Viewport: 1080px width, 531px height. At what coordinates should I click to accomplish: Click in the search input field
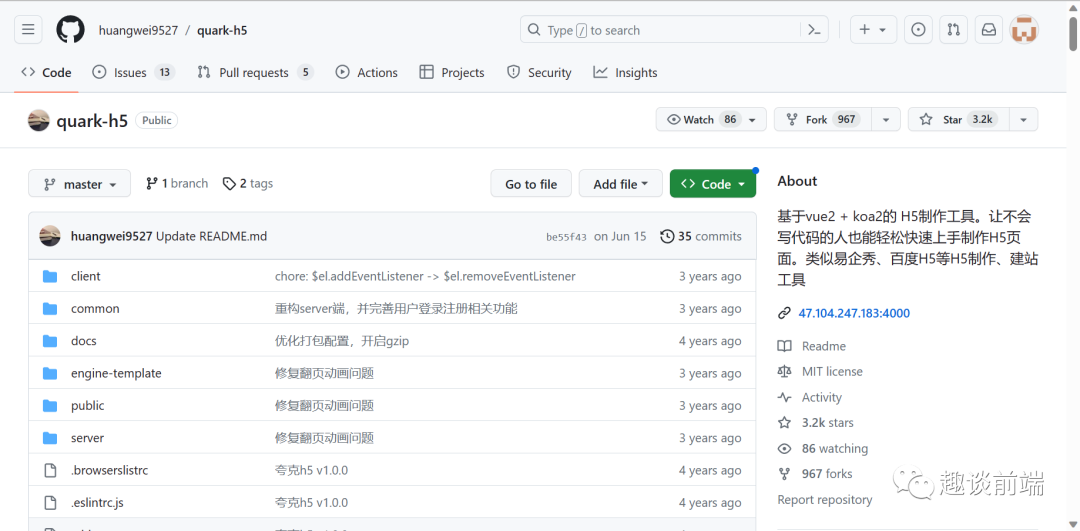point(660,30)
